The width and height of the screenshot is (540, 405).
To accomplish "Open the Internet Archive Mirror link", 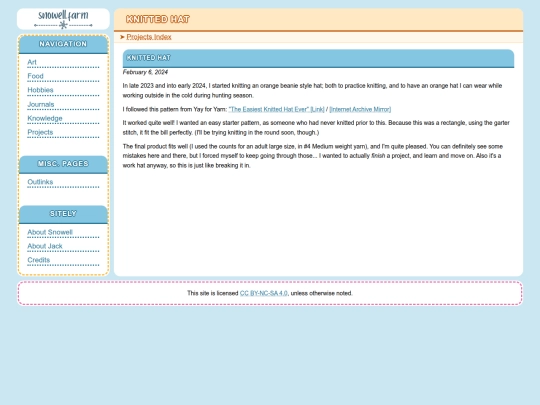I will coord(360,110).
